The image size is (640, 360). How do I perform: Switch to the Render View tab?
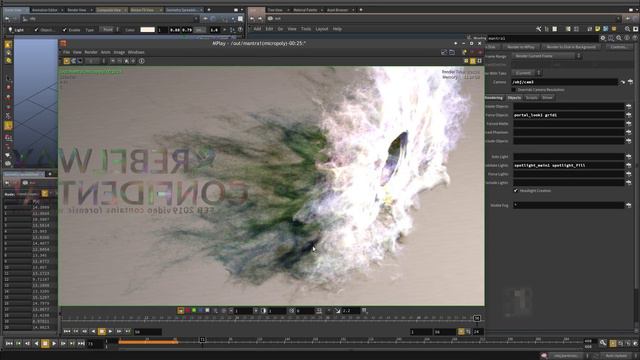77,10
